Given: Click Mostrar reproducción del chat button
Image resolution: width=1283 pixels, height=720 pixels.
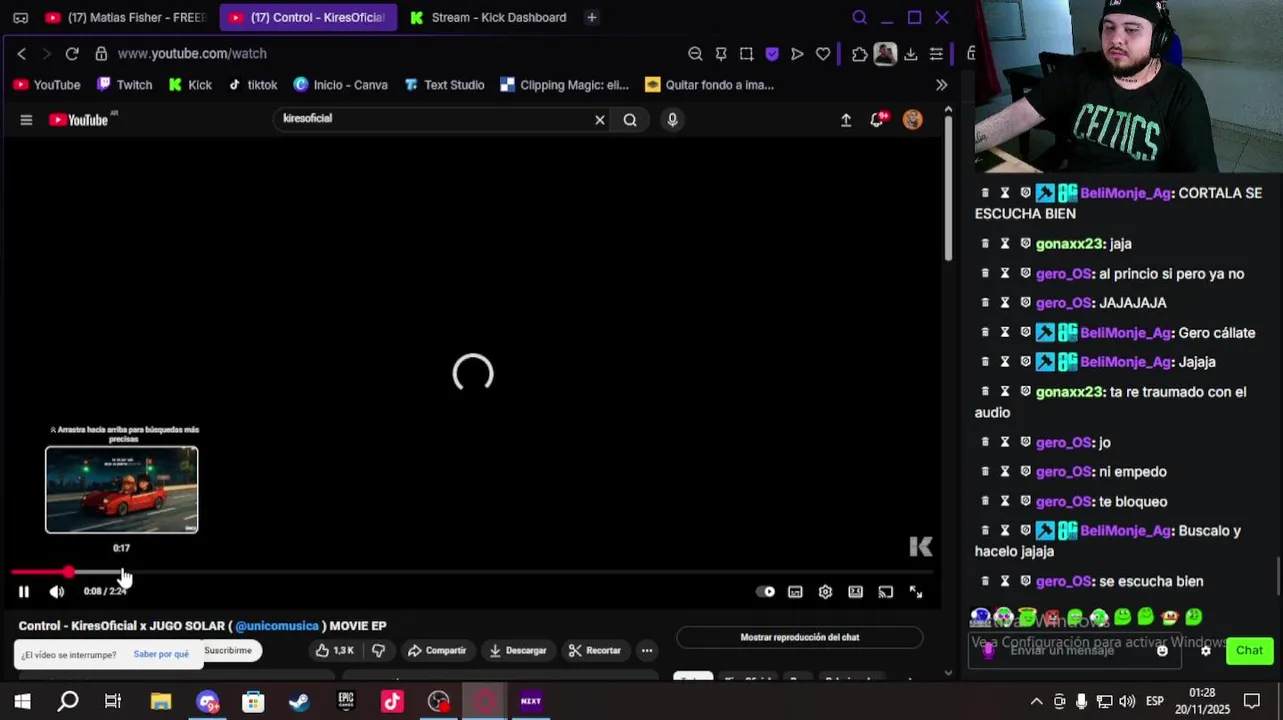Looking at the screenshot, I should pyautogui.click(x=800, y=637).
